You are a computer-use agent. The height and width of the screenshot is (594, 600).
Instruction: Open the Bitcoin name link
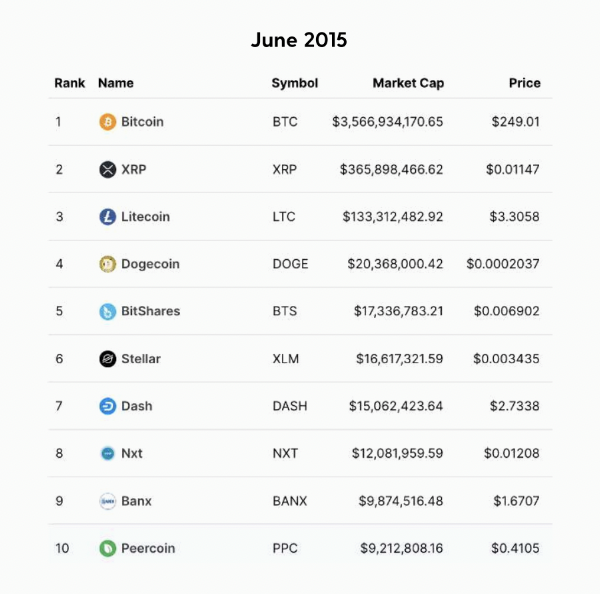pyautogui.click(x=142, y=122)
